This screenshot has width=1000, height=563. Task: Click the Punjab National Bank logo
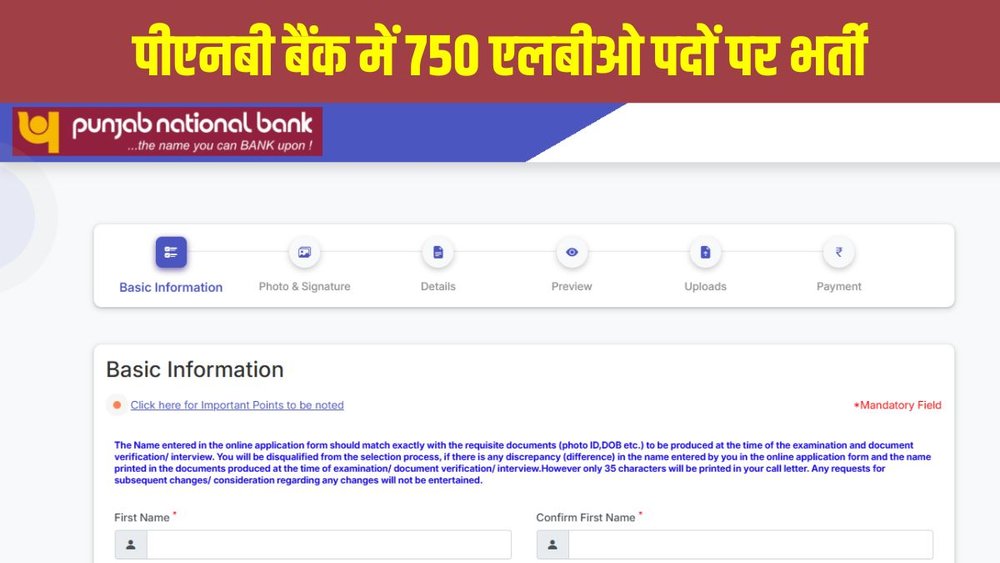pos(168,131)
